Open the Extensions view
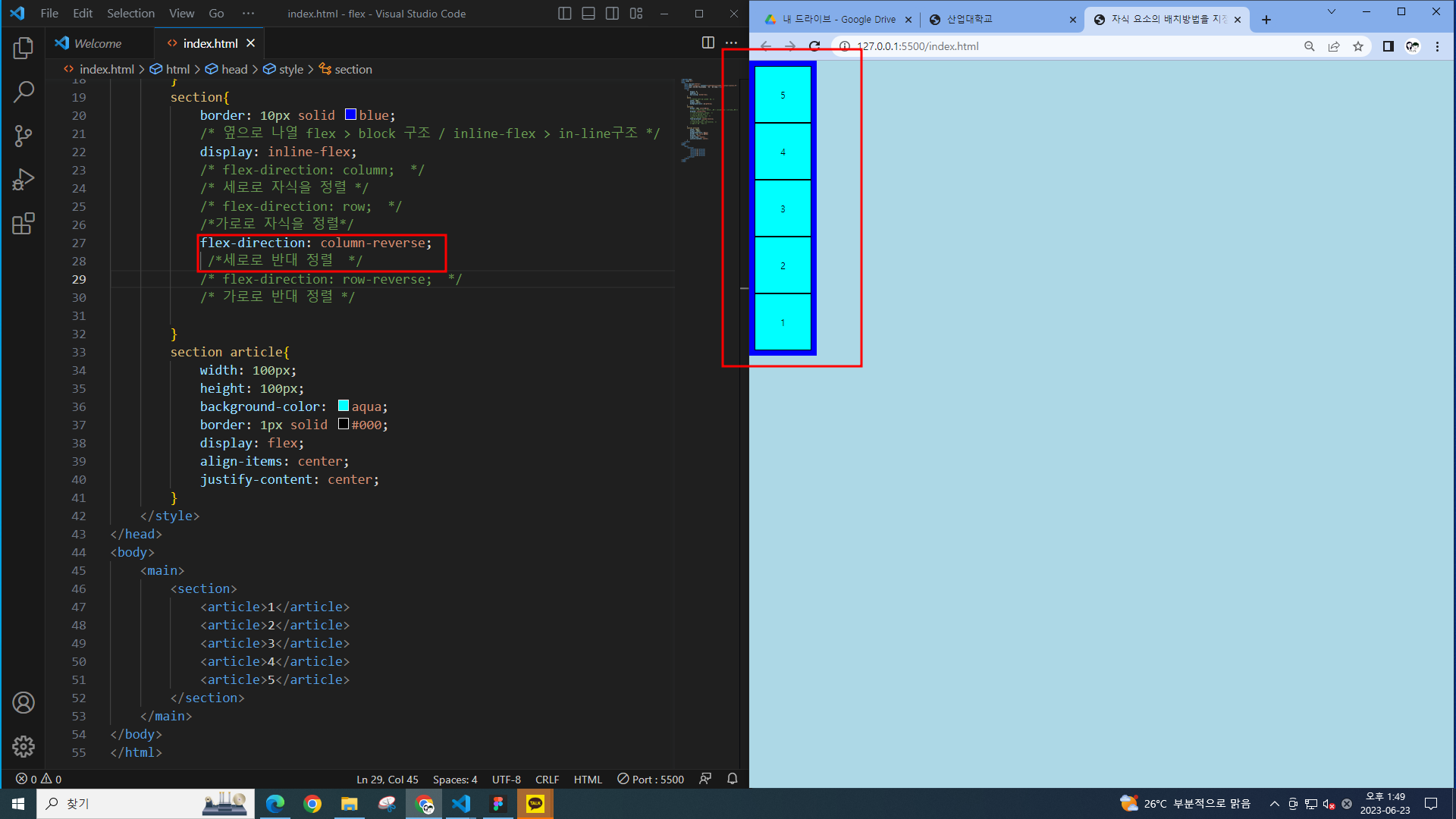The width and height of the screenshot is (1456, 819). point(23,224)
